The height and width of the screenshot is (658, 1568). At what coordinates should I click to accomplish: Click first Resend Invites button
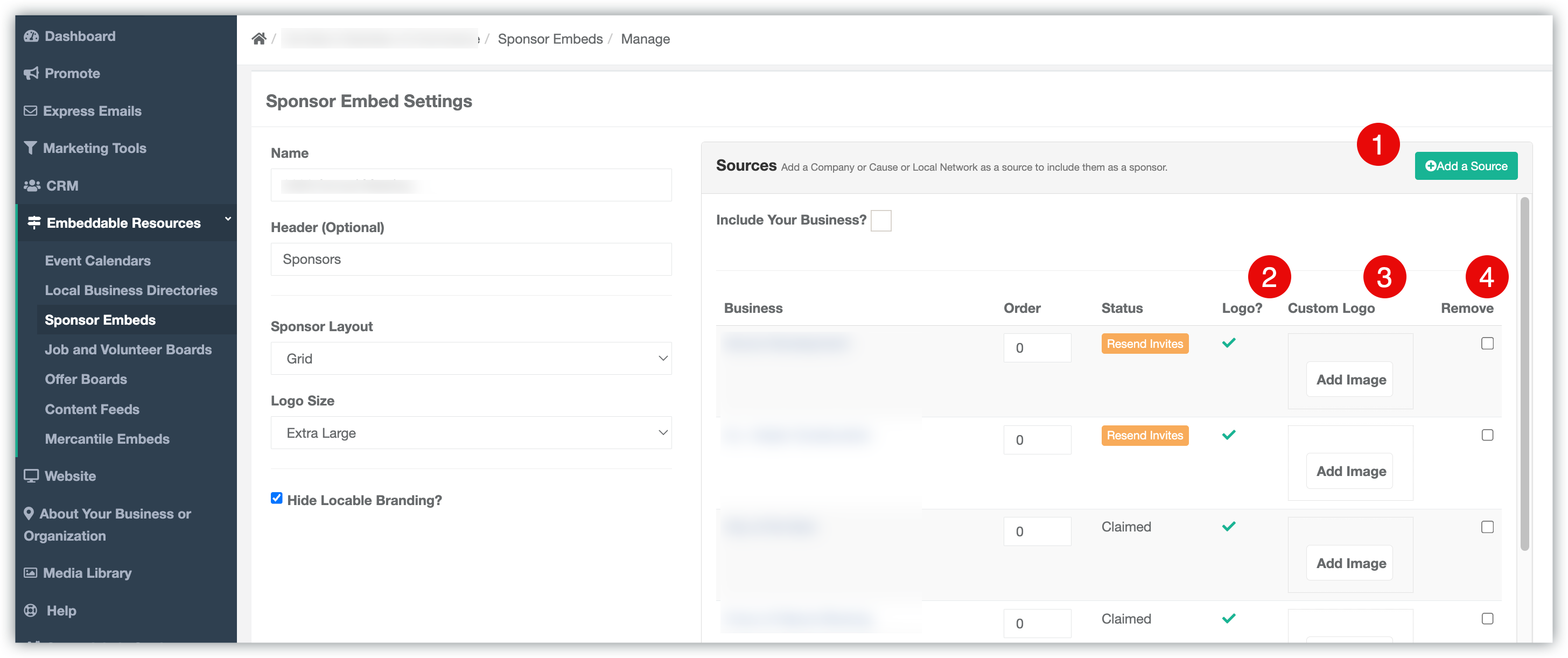(1144, 344)
